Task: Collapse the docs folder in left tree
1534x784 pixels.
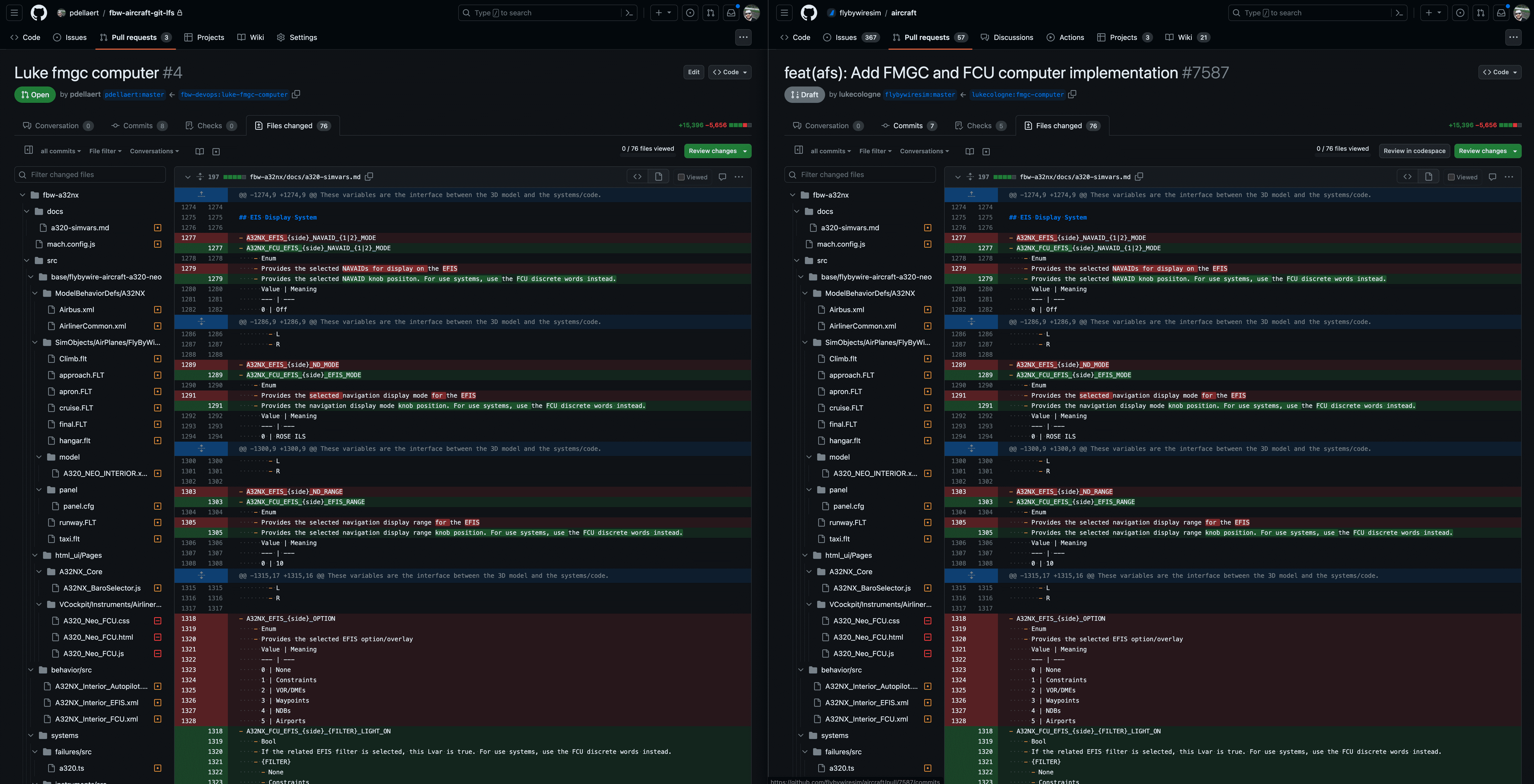Action: click(x=27, y=211)
